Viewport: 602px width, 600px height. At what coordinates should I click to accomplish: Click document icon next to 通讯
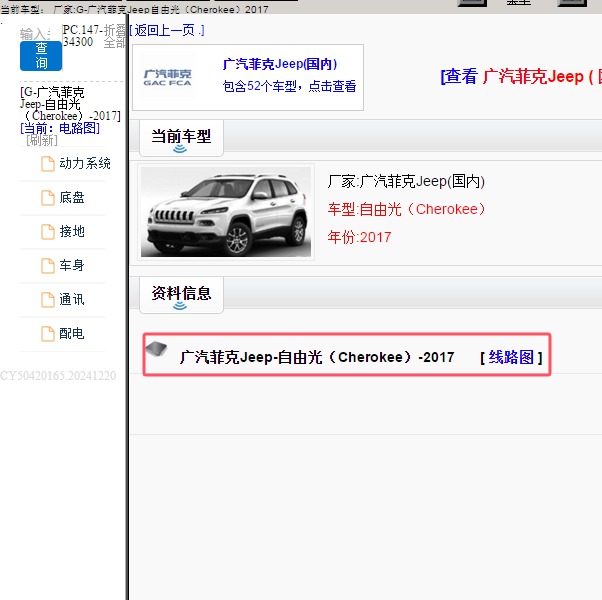[x=48, y=300]
